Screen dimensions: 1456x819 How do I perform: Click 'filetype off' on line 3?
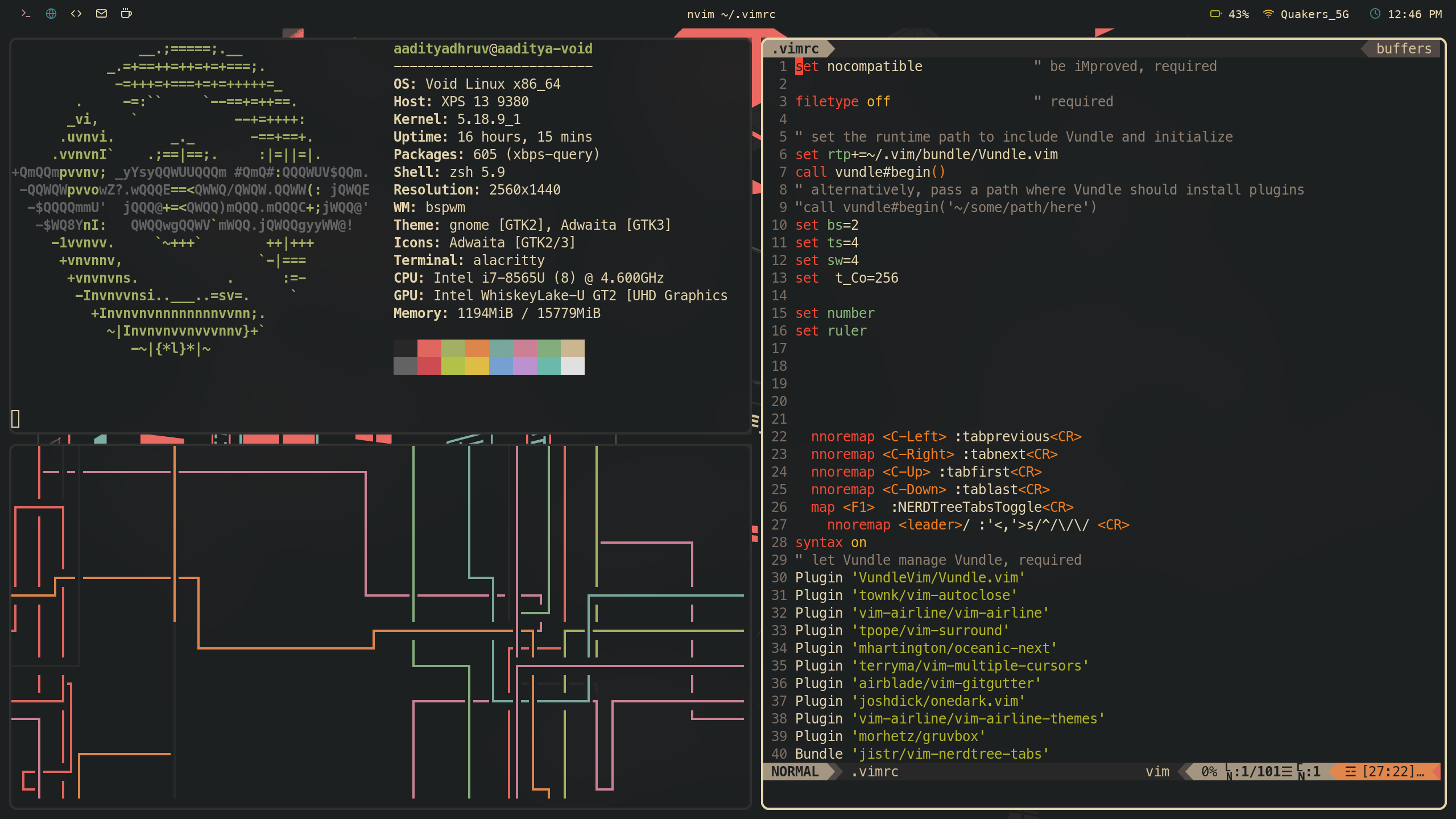click(x=843, y=102)
